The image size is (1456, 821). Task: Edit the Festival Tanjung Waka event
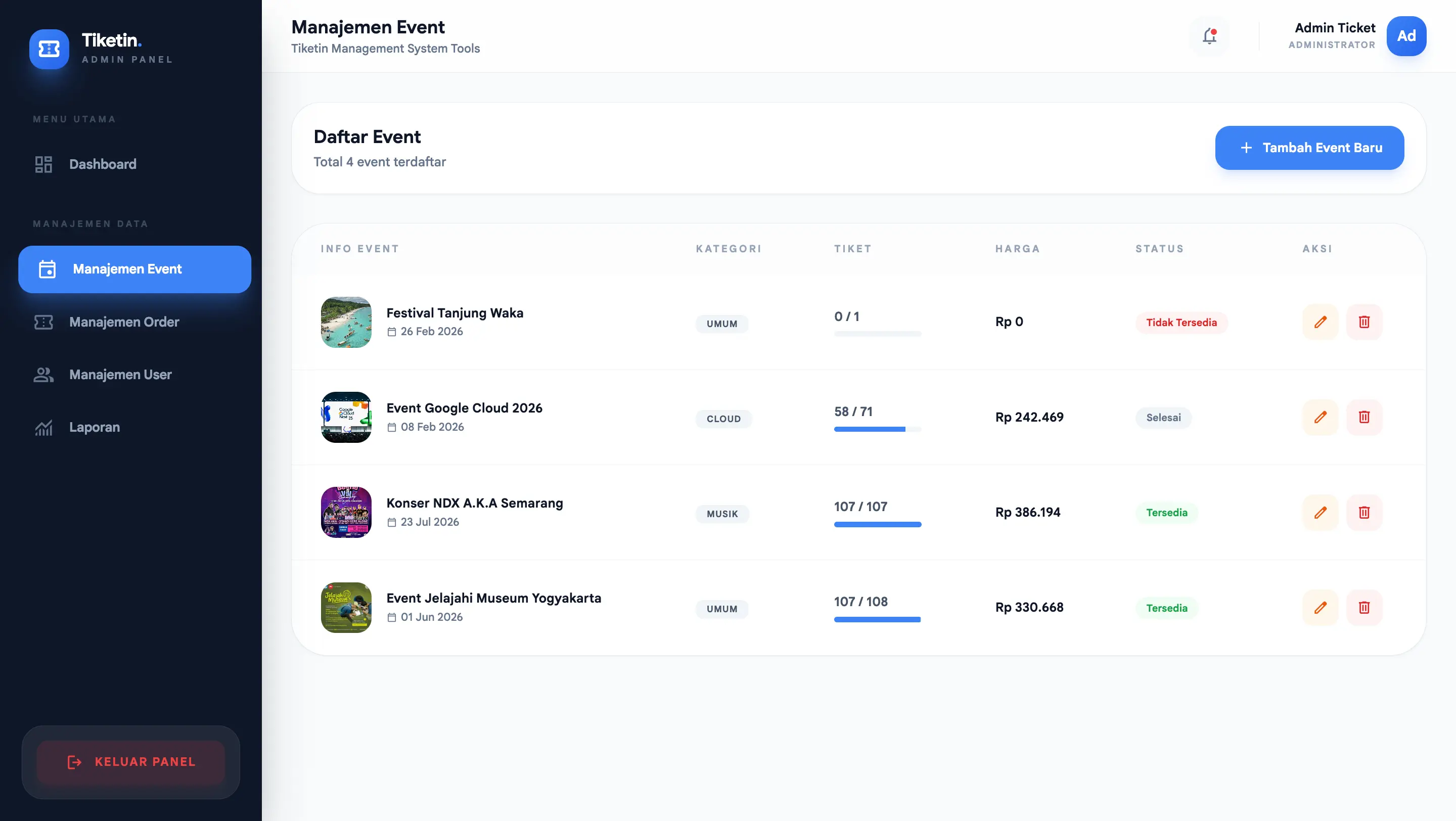click(x=1320, y=322)
